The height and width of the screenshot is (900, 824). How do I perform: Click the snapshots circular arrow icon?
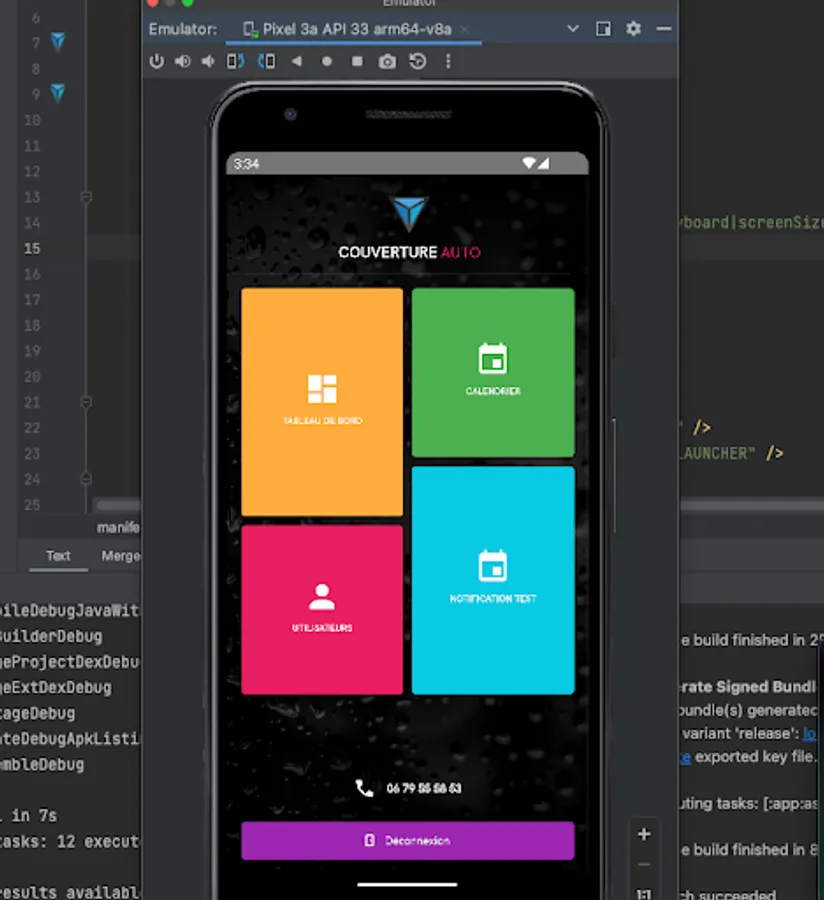point(419,61)
